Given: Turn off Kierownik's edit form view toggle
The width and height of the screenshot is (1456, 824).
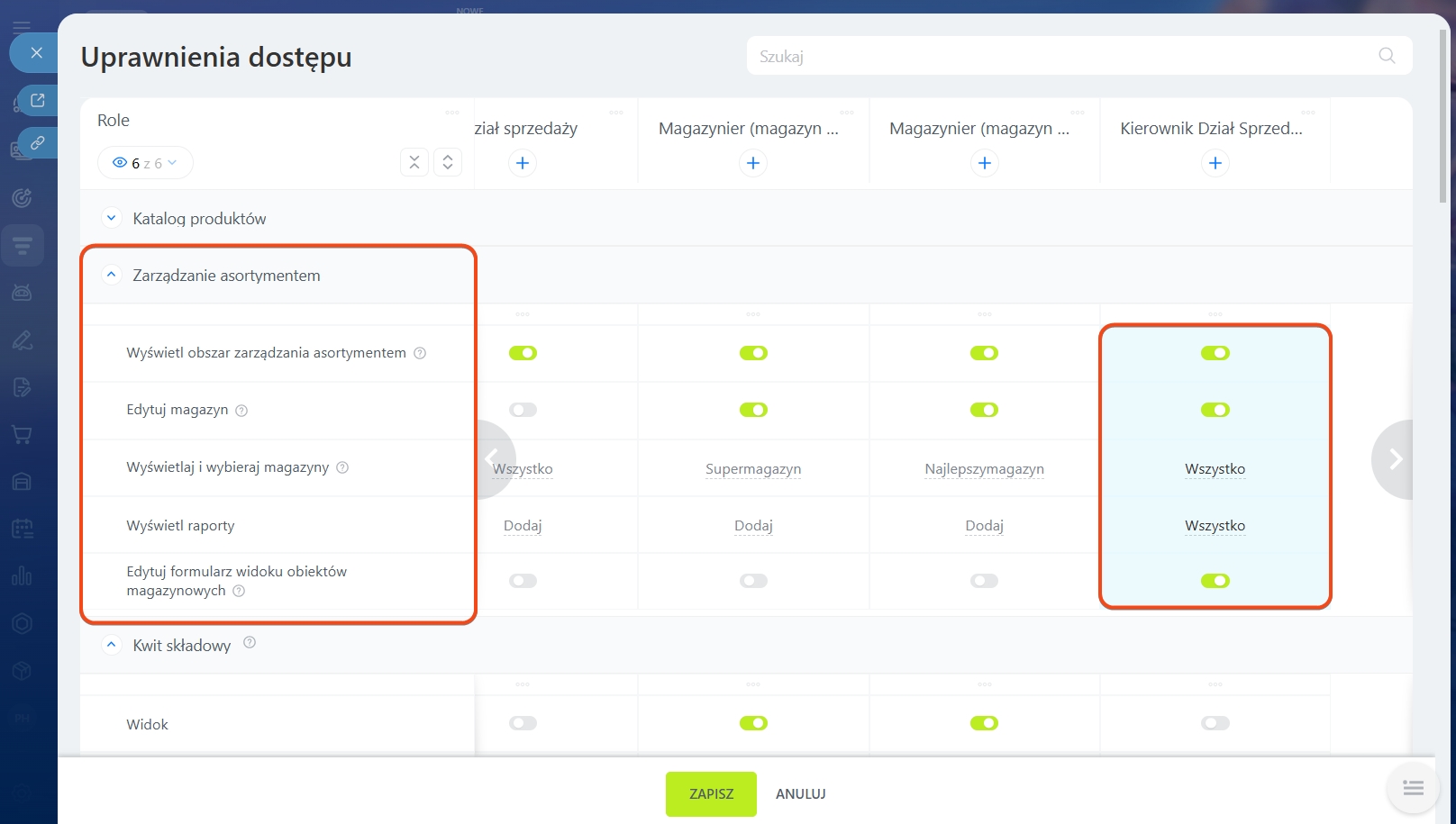Looking at the screenshot, I should click(x=1215, y=581).
